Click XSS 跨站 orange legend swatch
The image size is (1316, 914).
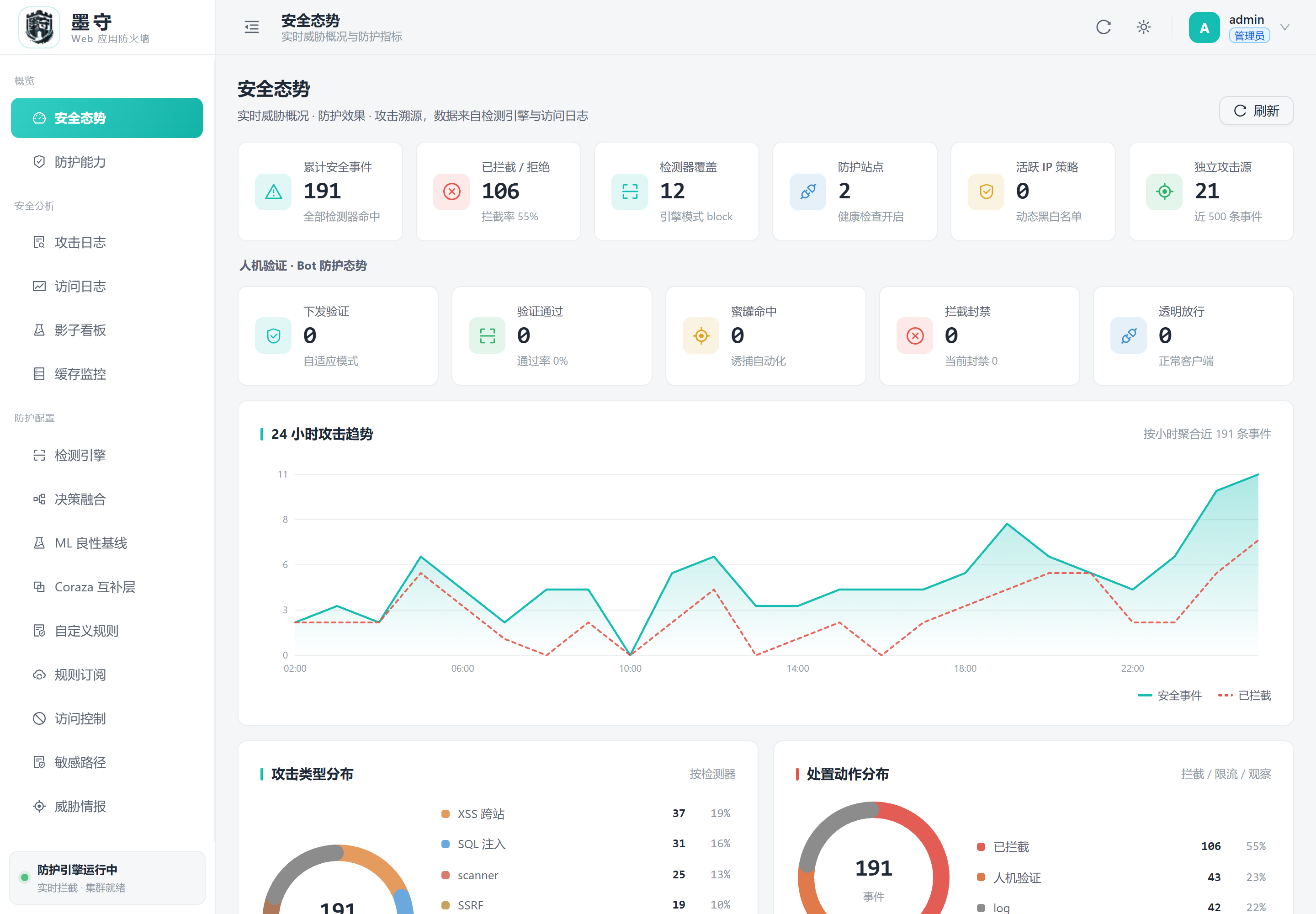[x=445, y=814]
